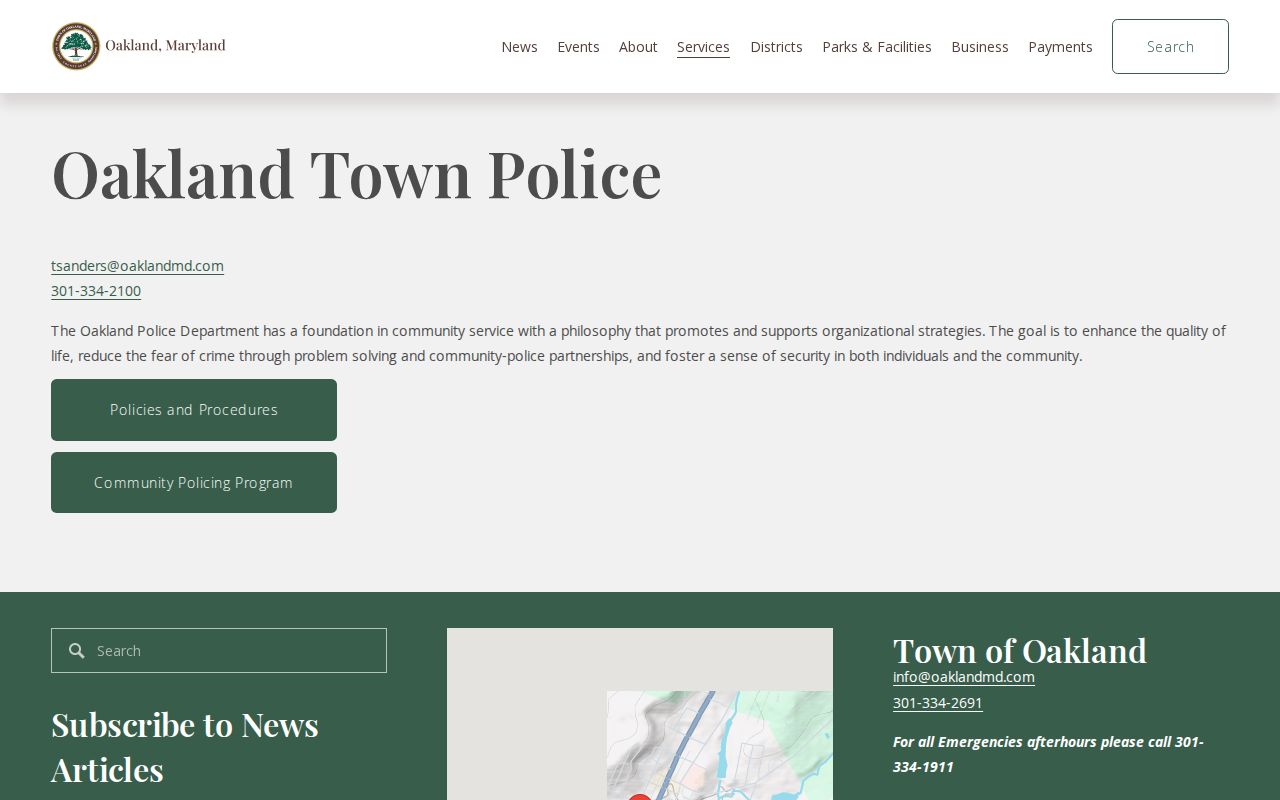Click the red map marker pin
The height and width of the screenshot is (800, 1280).
[640, 797]
